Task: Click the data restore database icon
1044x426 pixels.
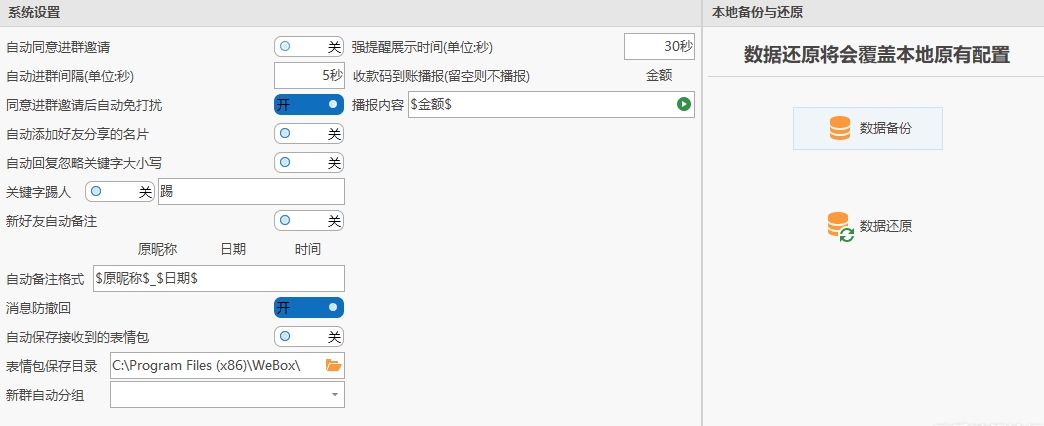Action: (840, 227)
